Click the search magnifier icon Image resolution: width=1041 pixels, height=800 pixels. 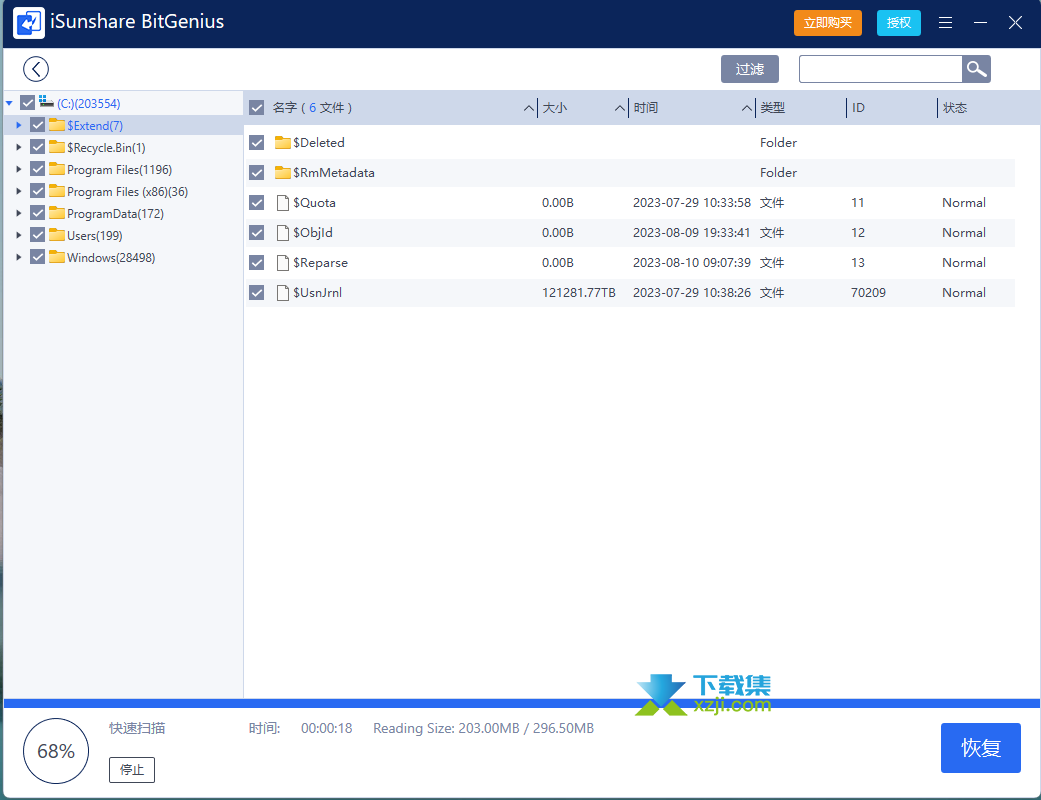976,69
